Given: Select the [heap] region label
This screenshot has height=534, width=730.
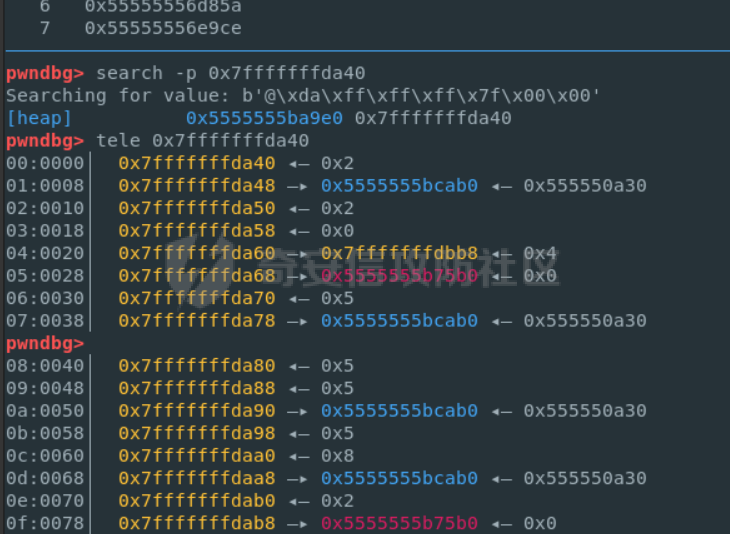Looking at the screenshot, I should (x=39, y=118).
